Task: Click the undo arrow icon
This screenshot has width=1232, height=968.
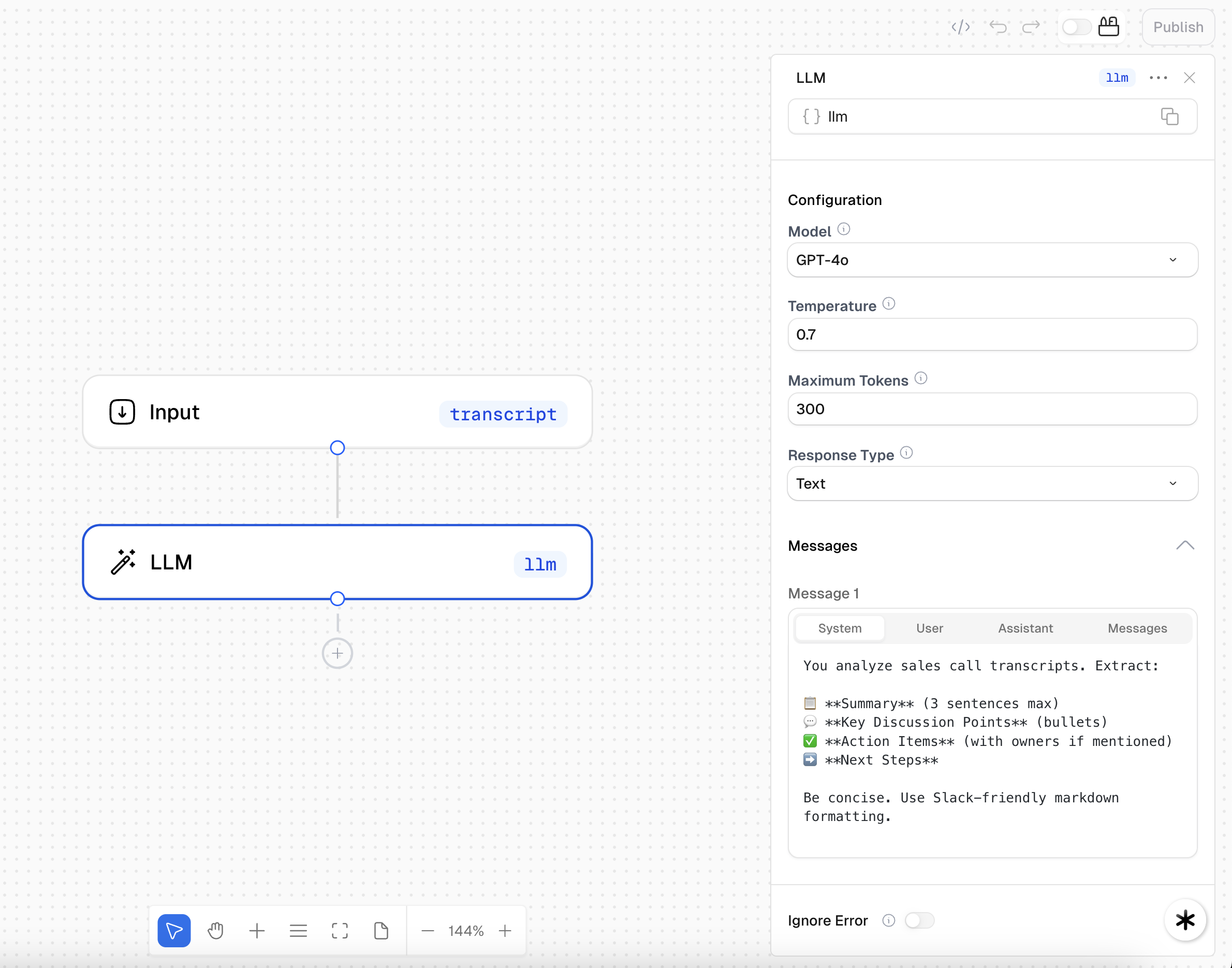Action: pyautogui.click(x=998, y=27)
